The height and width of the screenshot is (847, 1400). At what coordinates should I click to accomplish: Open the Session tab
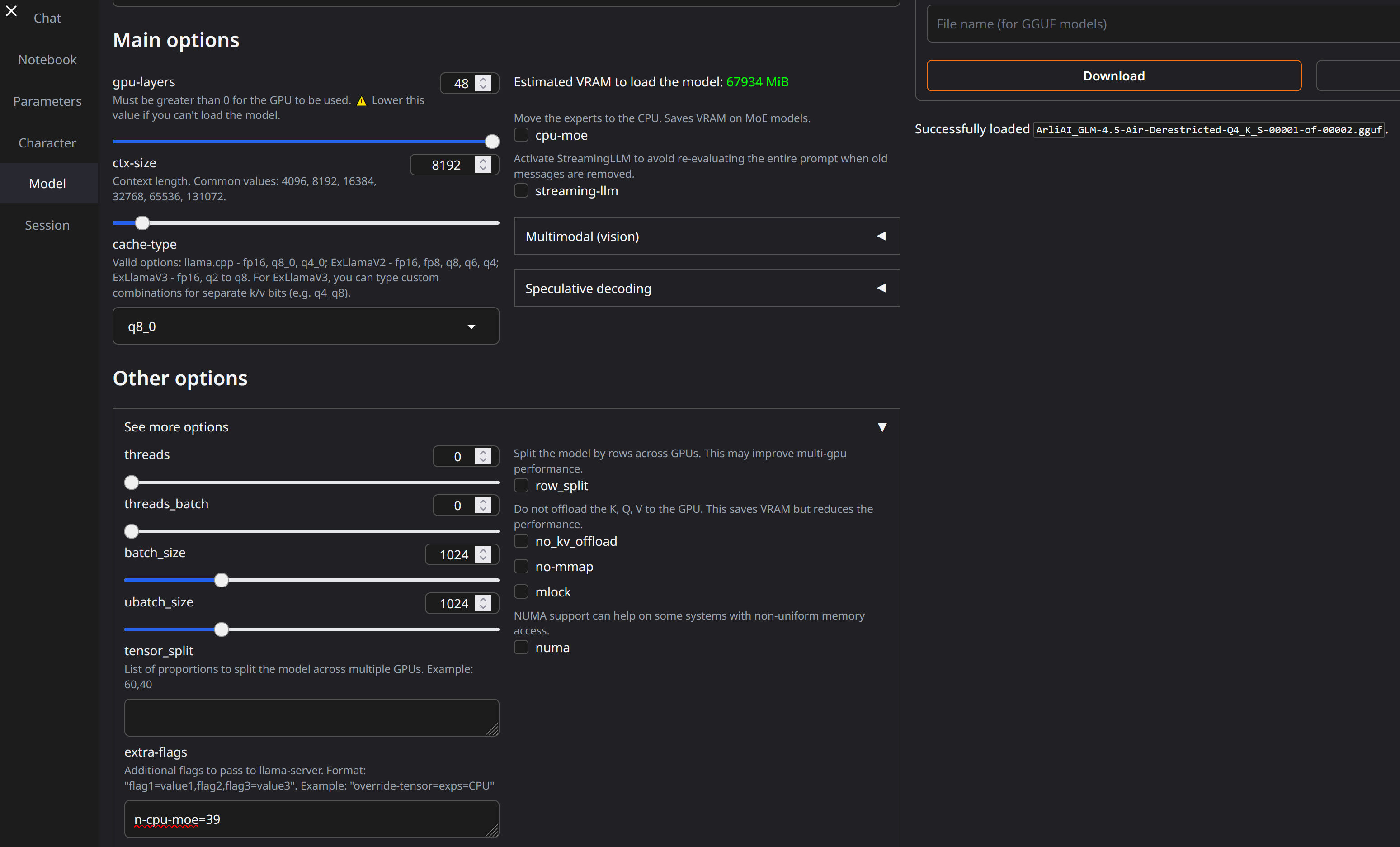47,225
